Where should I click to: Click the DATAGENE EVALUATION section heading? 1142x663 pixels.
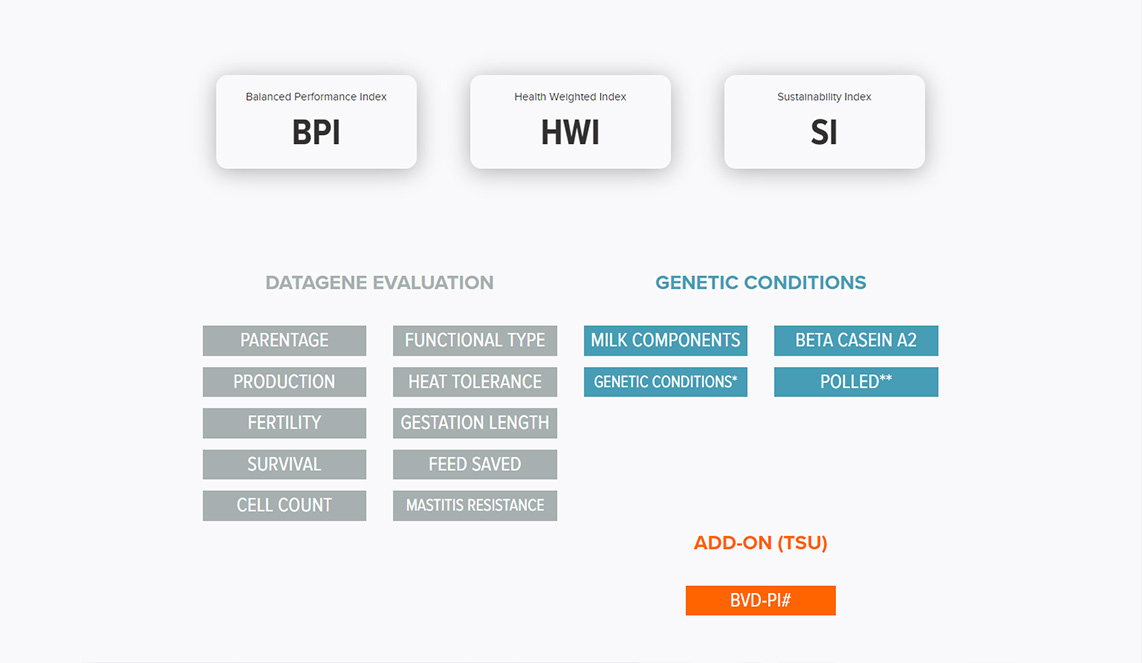tap(379, 283)
